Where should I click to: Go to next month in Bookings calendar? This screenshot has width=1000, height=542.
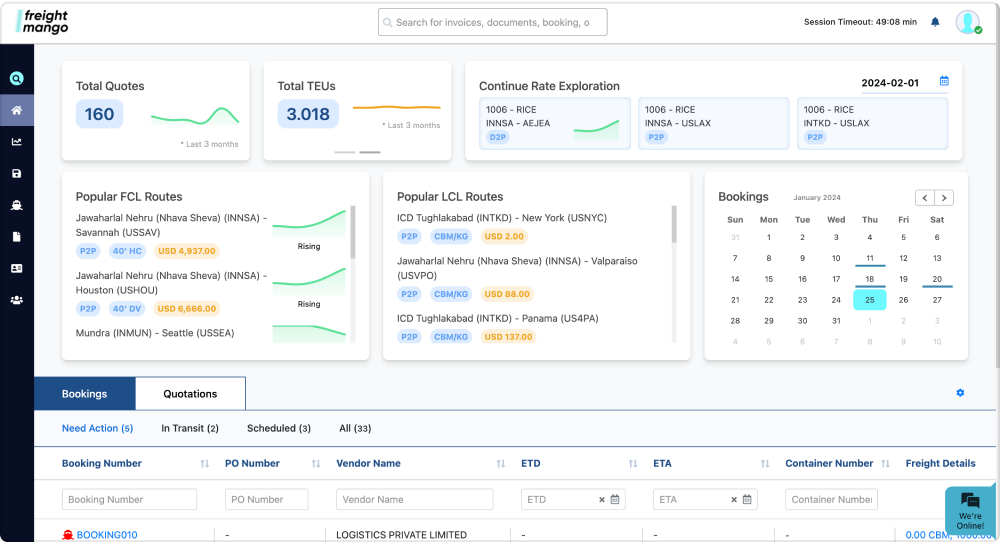pos(944,198)
